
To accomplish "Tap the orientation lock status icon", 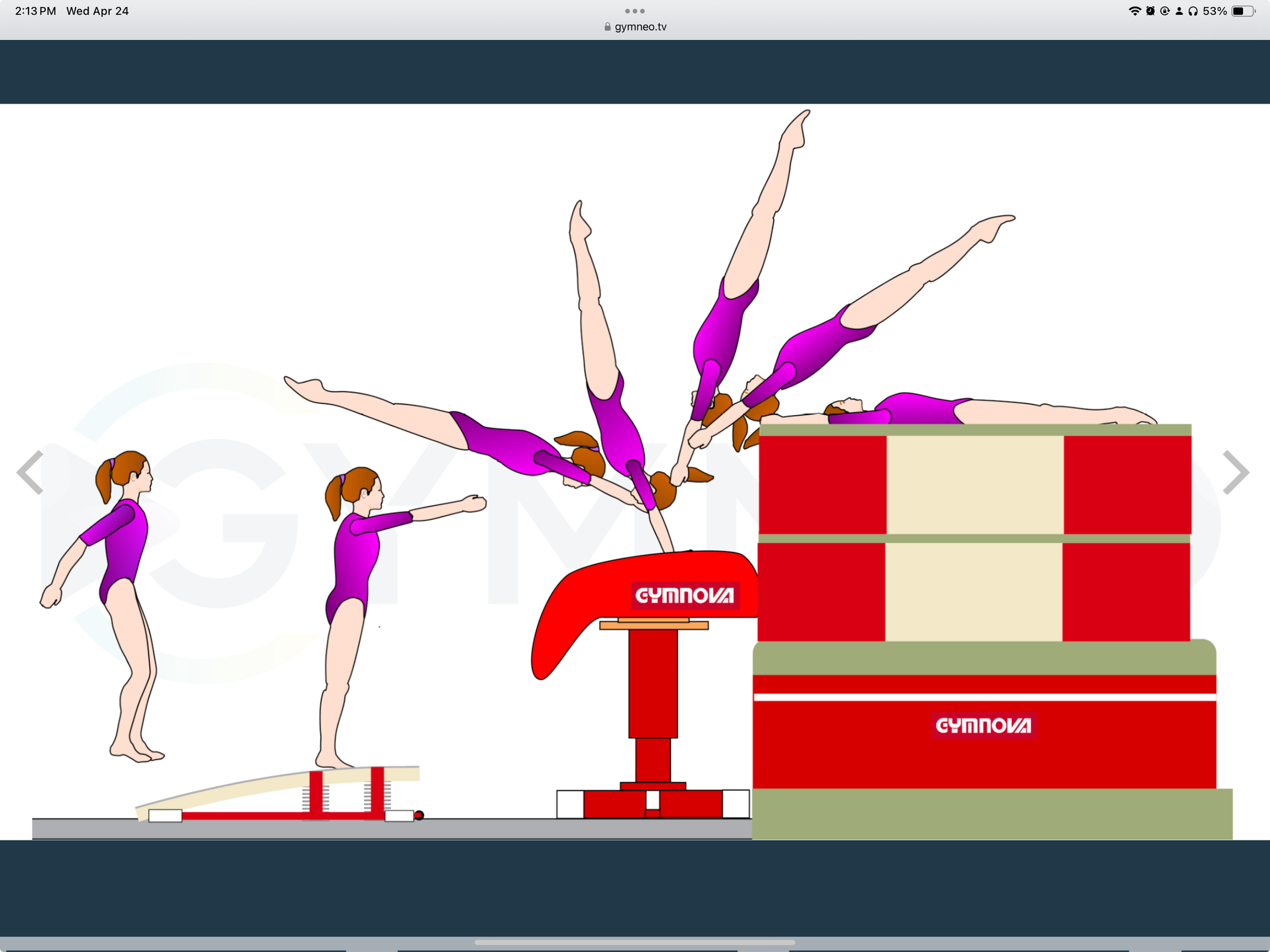I will (1165, 11).
